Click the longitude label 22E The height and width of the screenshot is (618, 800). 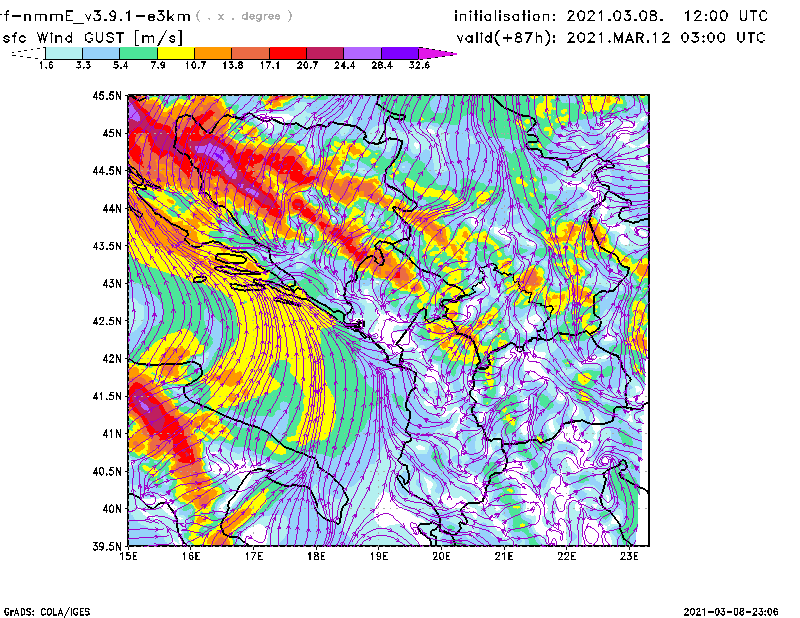[566, 556]
